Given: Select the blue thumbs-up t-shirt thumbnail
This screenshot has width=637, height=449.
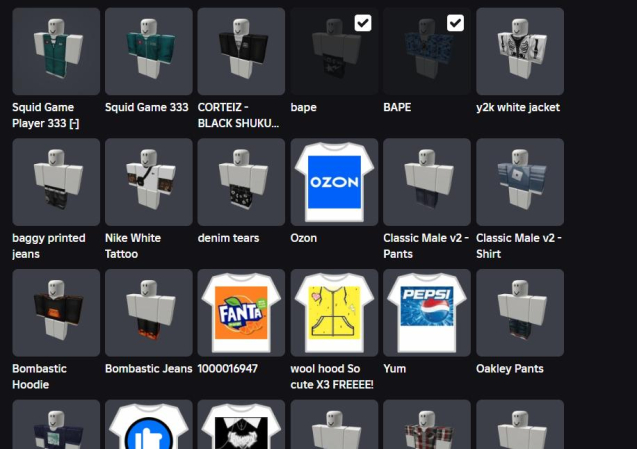Looking at the screenshot, I should pos(148,427).
